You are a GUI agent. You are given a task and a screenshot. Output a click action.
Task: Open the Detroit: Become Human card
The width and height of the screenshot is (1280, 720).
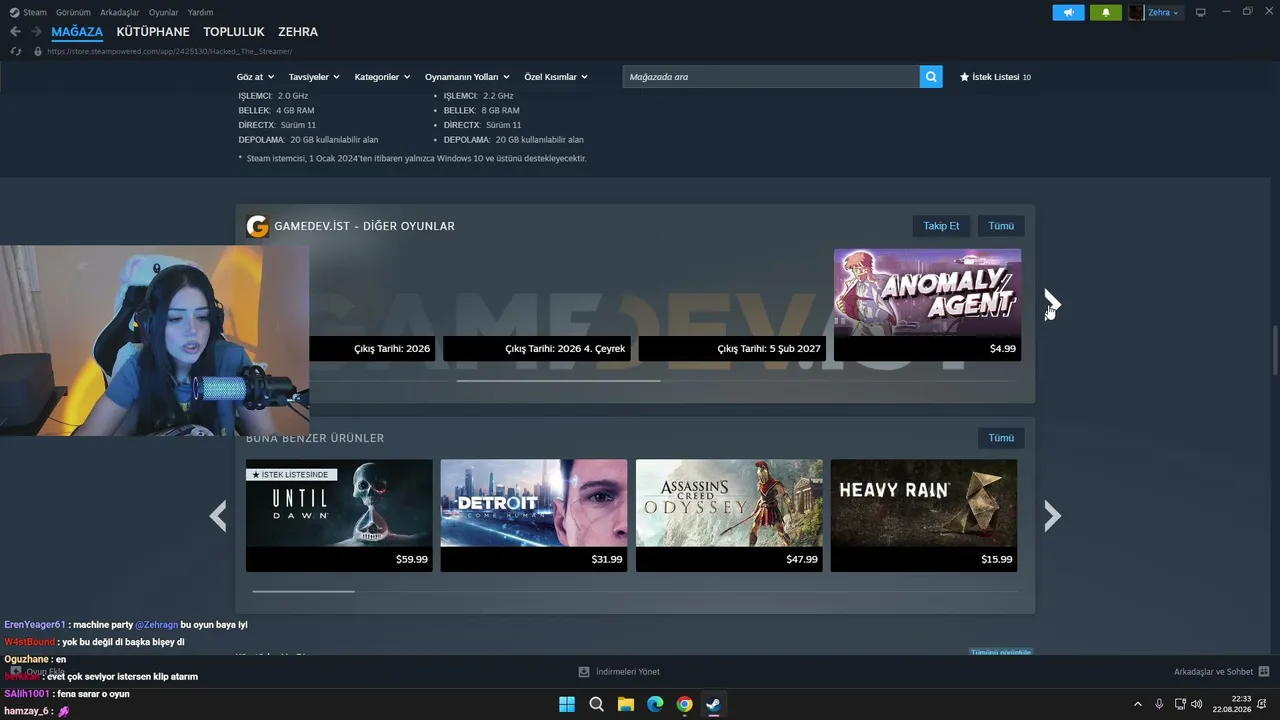[x=534, y=516]
